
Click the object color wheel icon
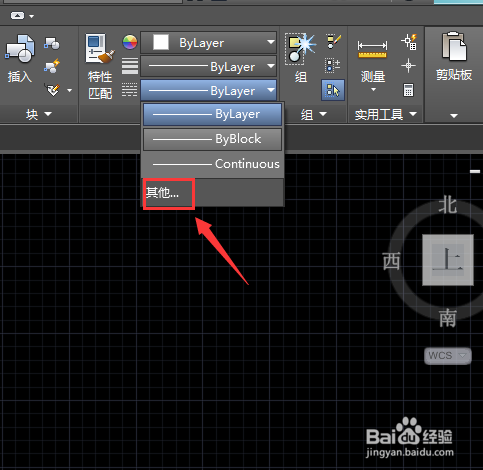[130, 42]
